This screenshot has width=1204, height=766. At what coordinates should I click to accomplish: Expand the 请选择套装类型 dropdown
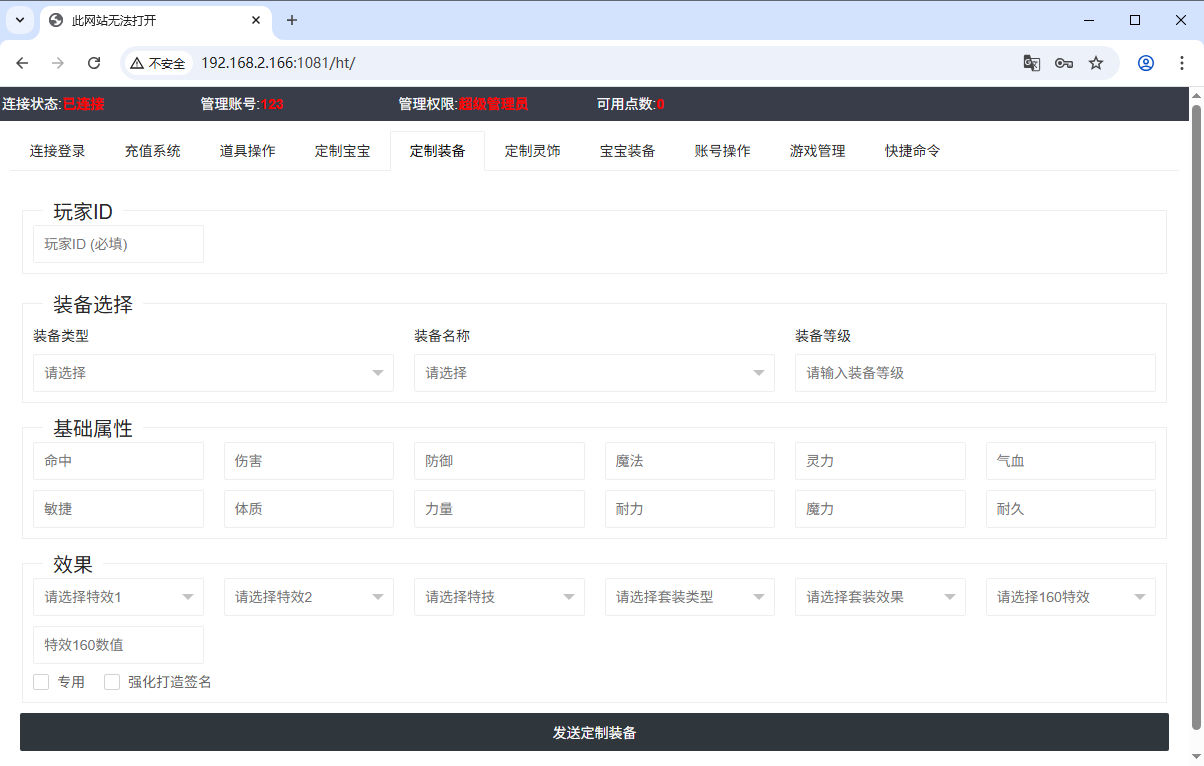tap(689, 597)
